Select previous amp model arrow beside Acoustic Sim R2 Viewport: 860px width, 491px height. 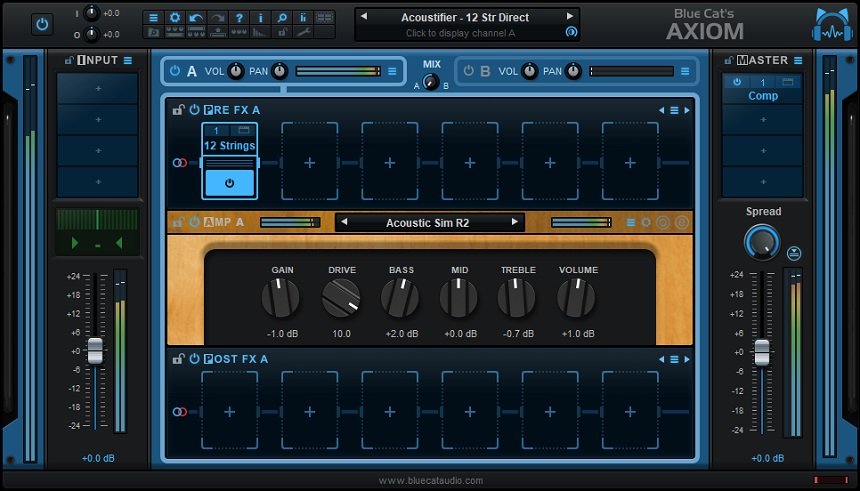tap(344, 222)
